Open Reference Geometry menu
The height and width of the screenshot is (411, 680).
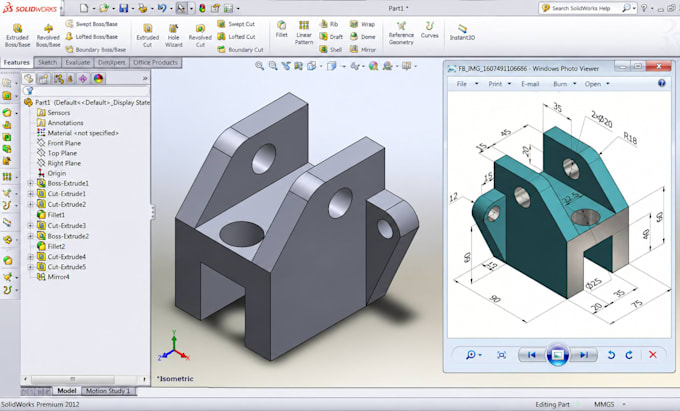(x=401, y=33)
